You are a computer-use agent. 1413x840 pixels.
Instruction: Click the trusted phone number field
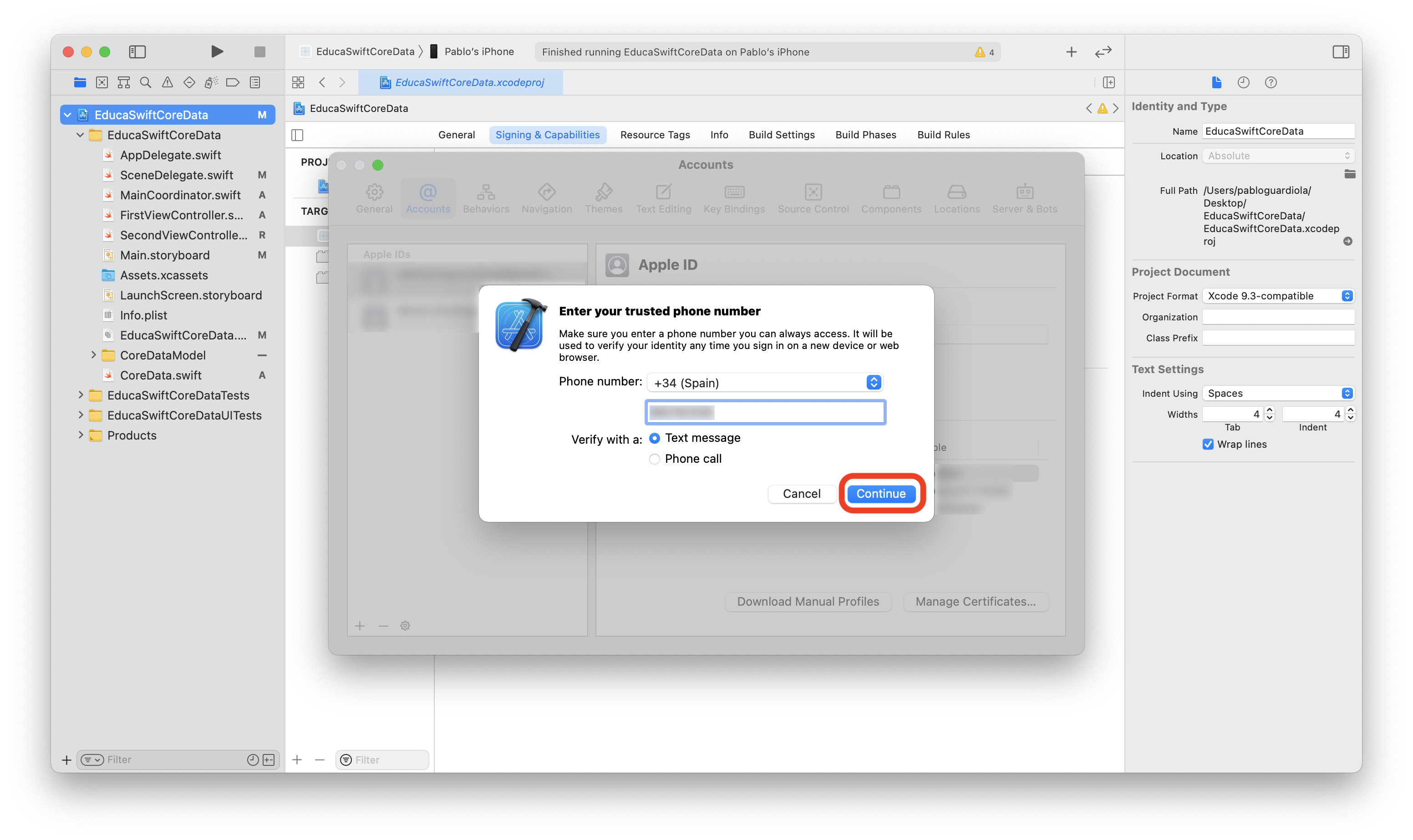tap(765, 413)
